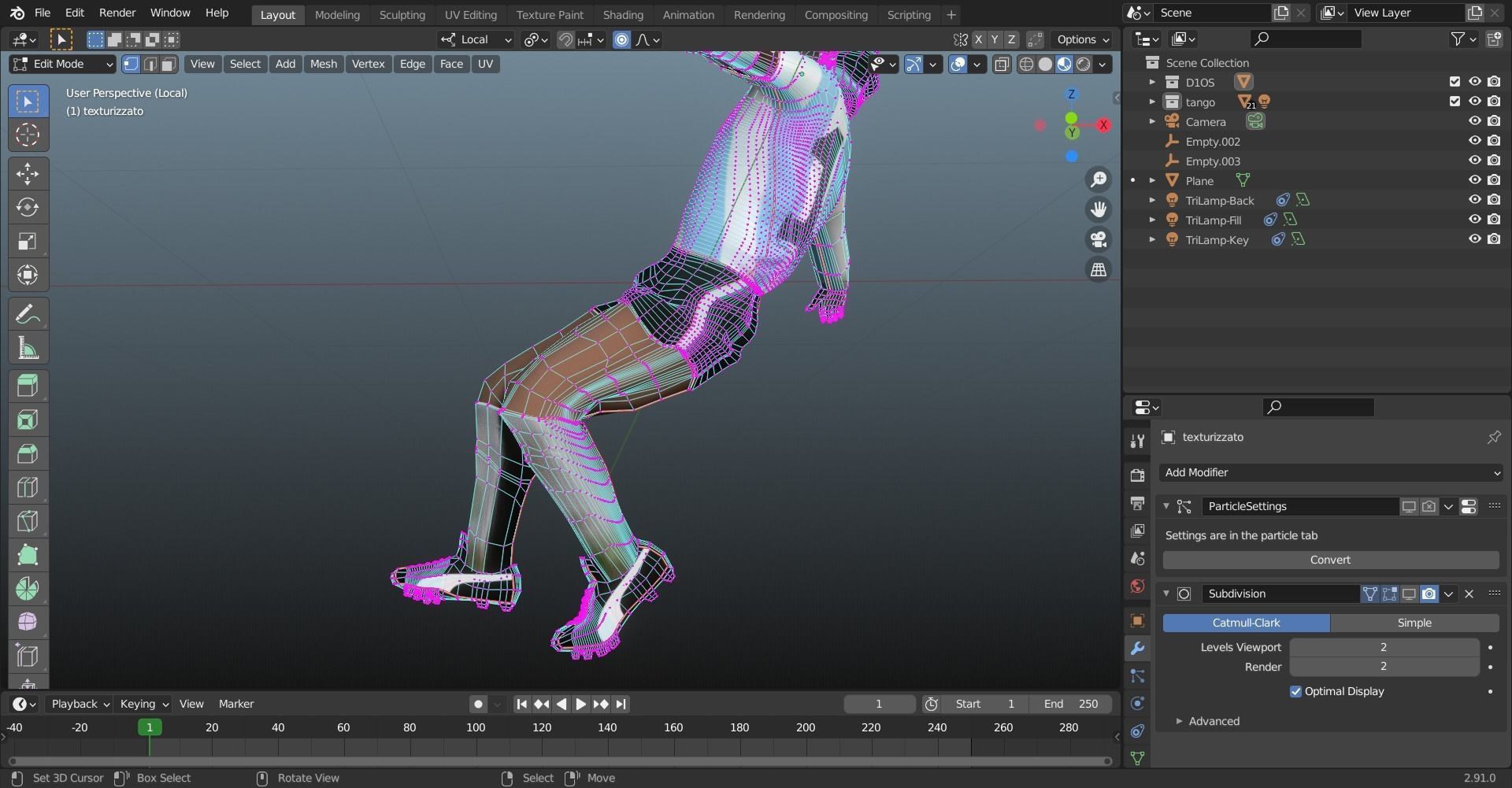Switch to the UV Editing workspace tab
The height and width of the screenshot is (788, 1512).
[x=470, y=15]
